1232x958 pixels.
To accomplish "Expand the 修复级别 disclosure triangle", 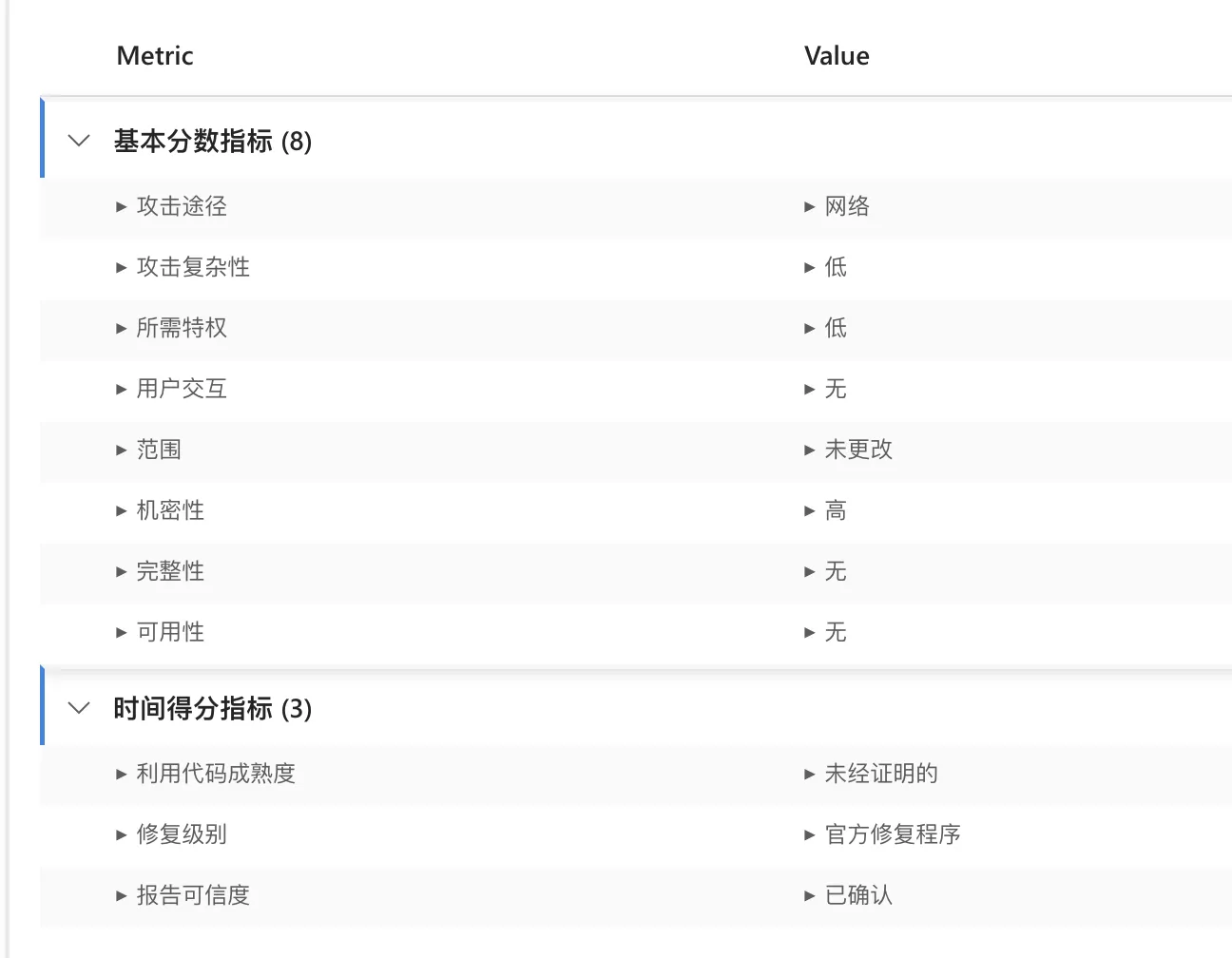I will pyautogui.click(x=121, y=834).
